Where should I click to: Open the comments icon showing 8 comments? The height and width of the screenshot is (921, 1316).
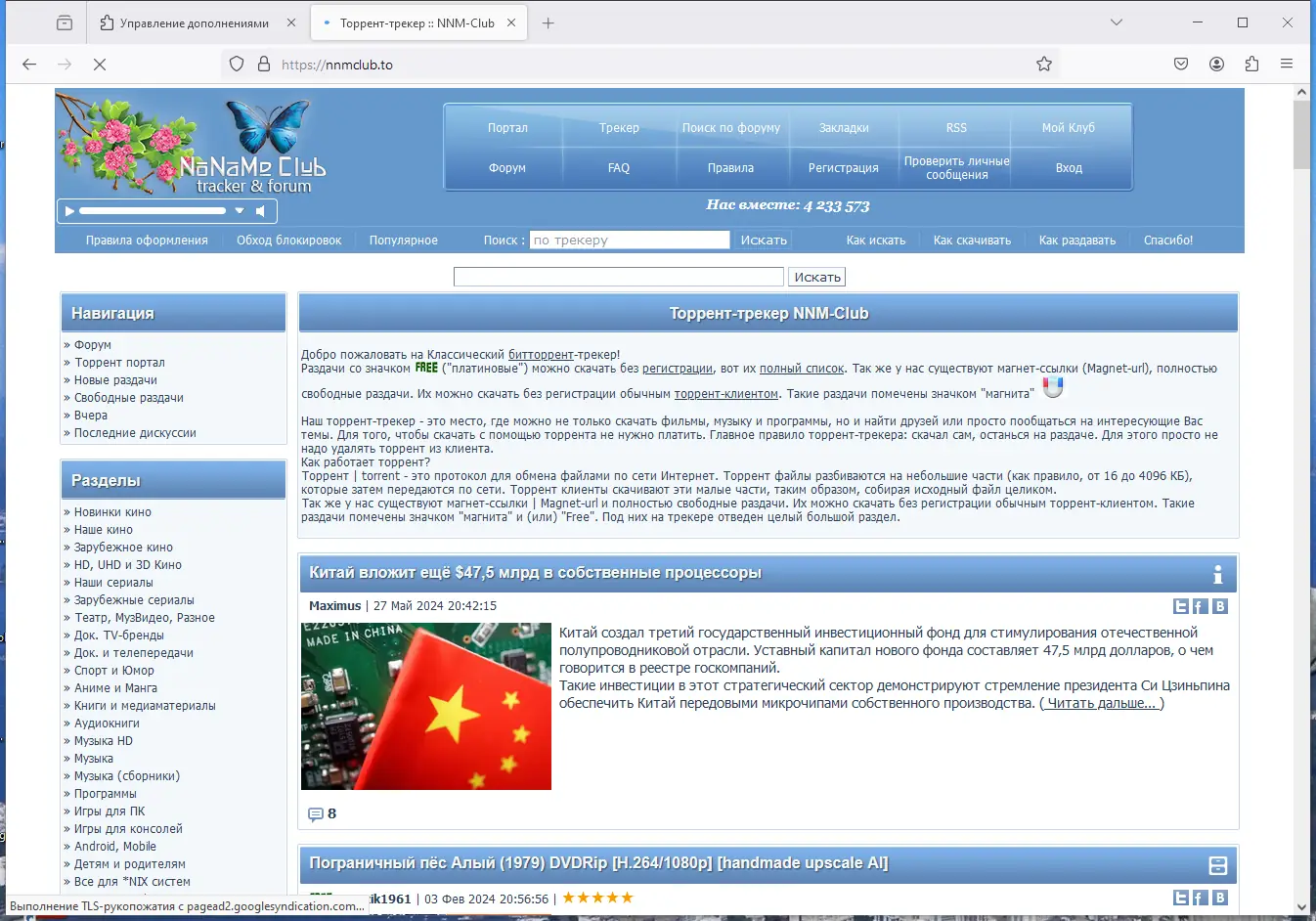pos(316,814)
